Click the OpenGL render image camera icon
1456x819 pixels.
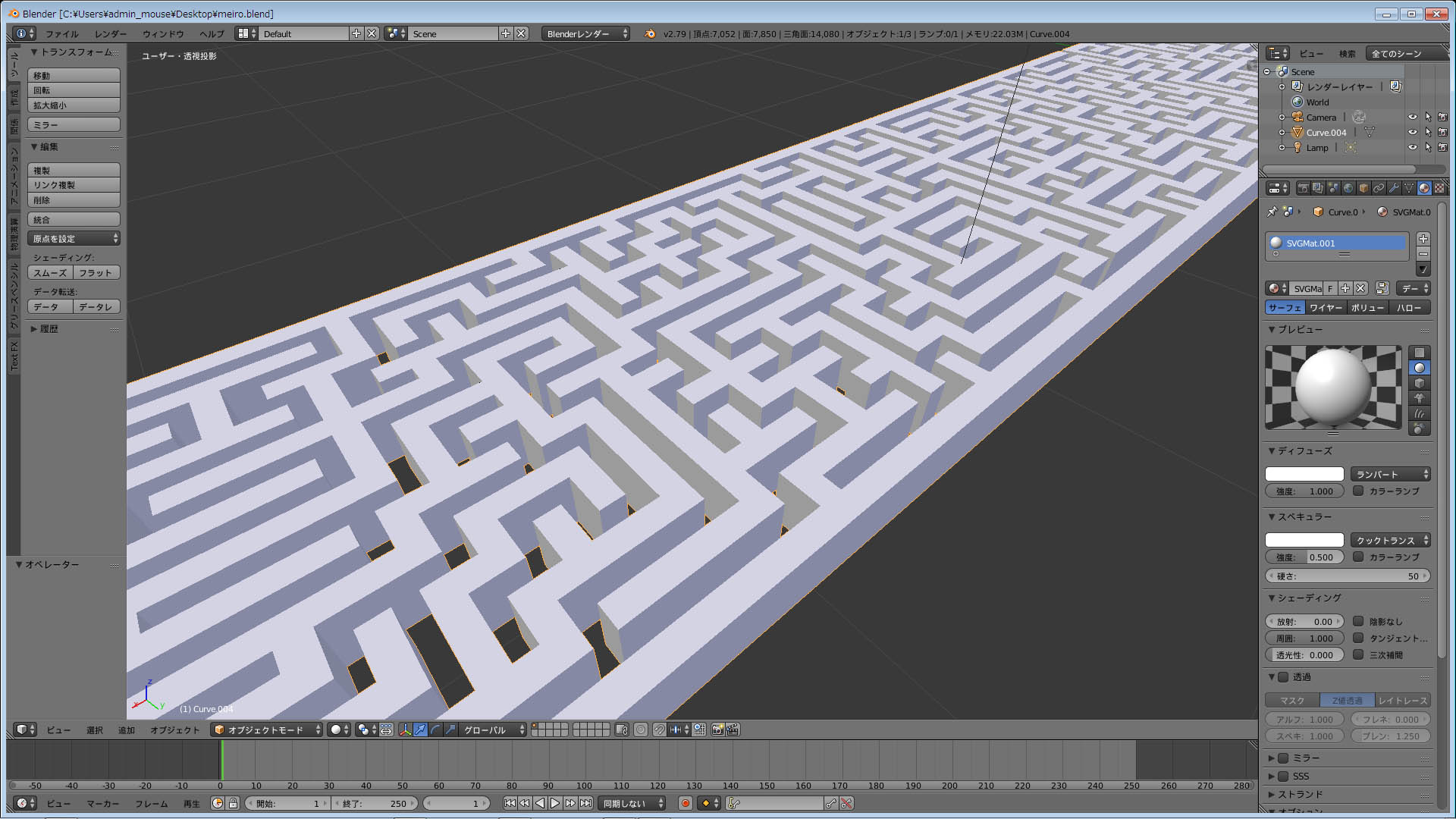click(717, 730)
